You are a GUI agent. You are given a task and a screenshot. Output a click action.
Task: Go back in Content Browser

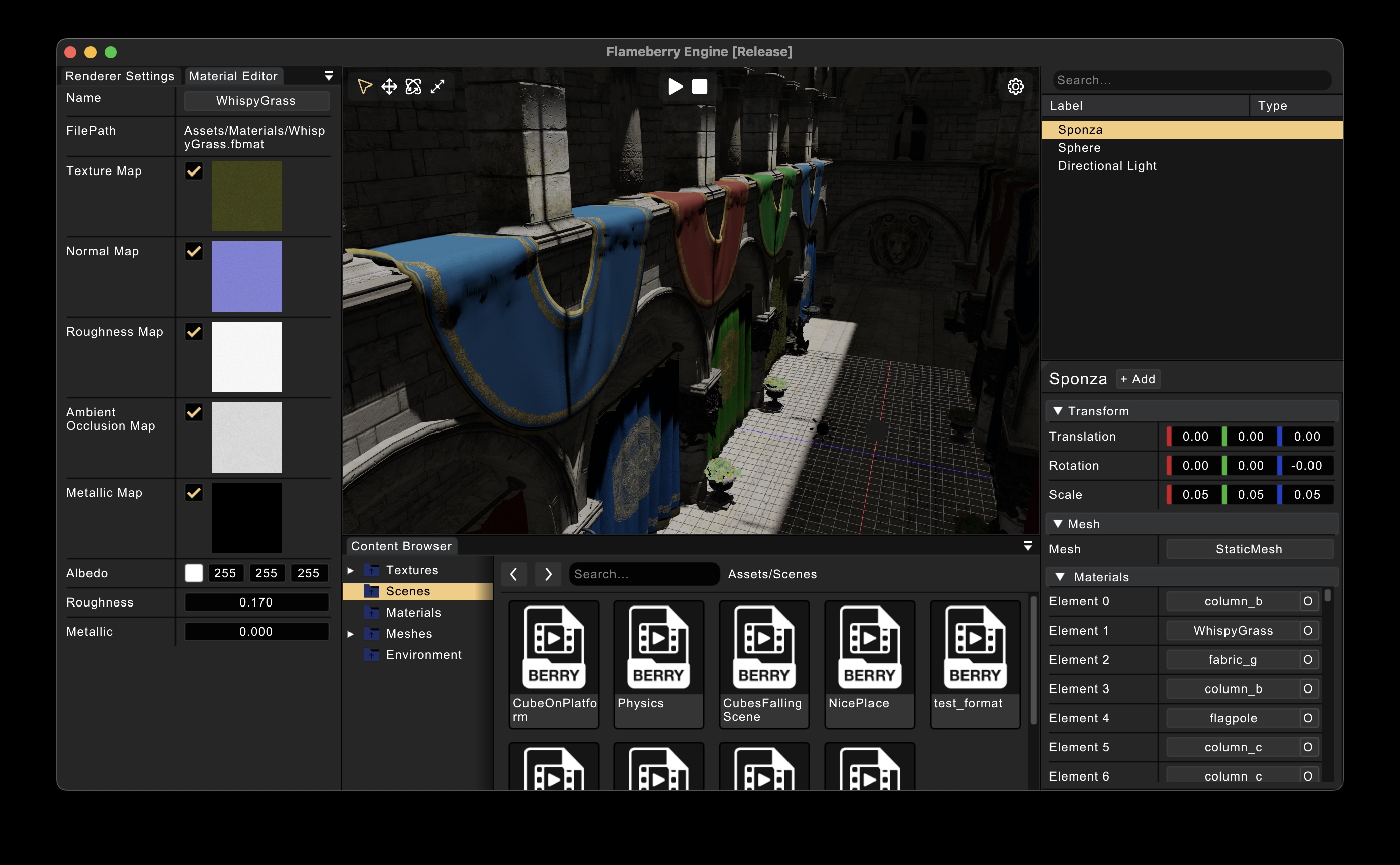(514, 574)
